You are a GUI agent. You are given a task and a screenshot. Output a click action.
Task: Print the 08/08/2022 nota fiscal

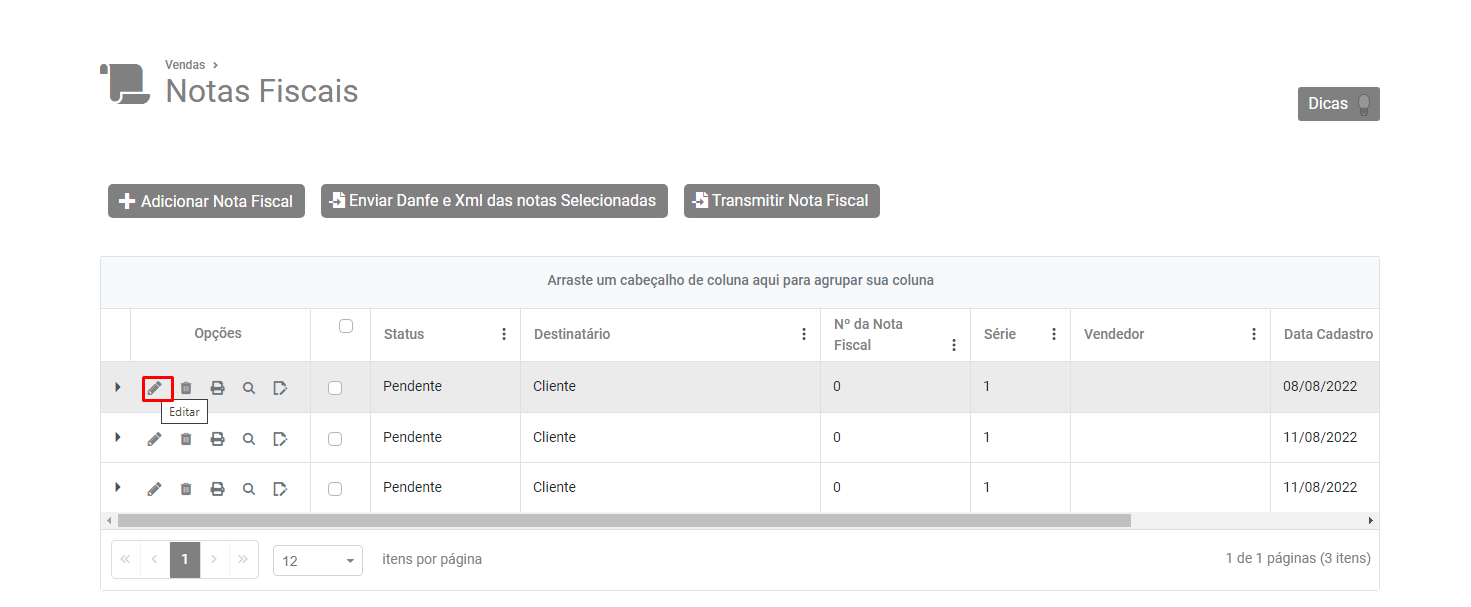pyautogui.click(x=217, y=388)
